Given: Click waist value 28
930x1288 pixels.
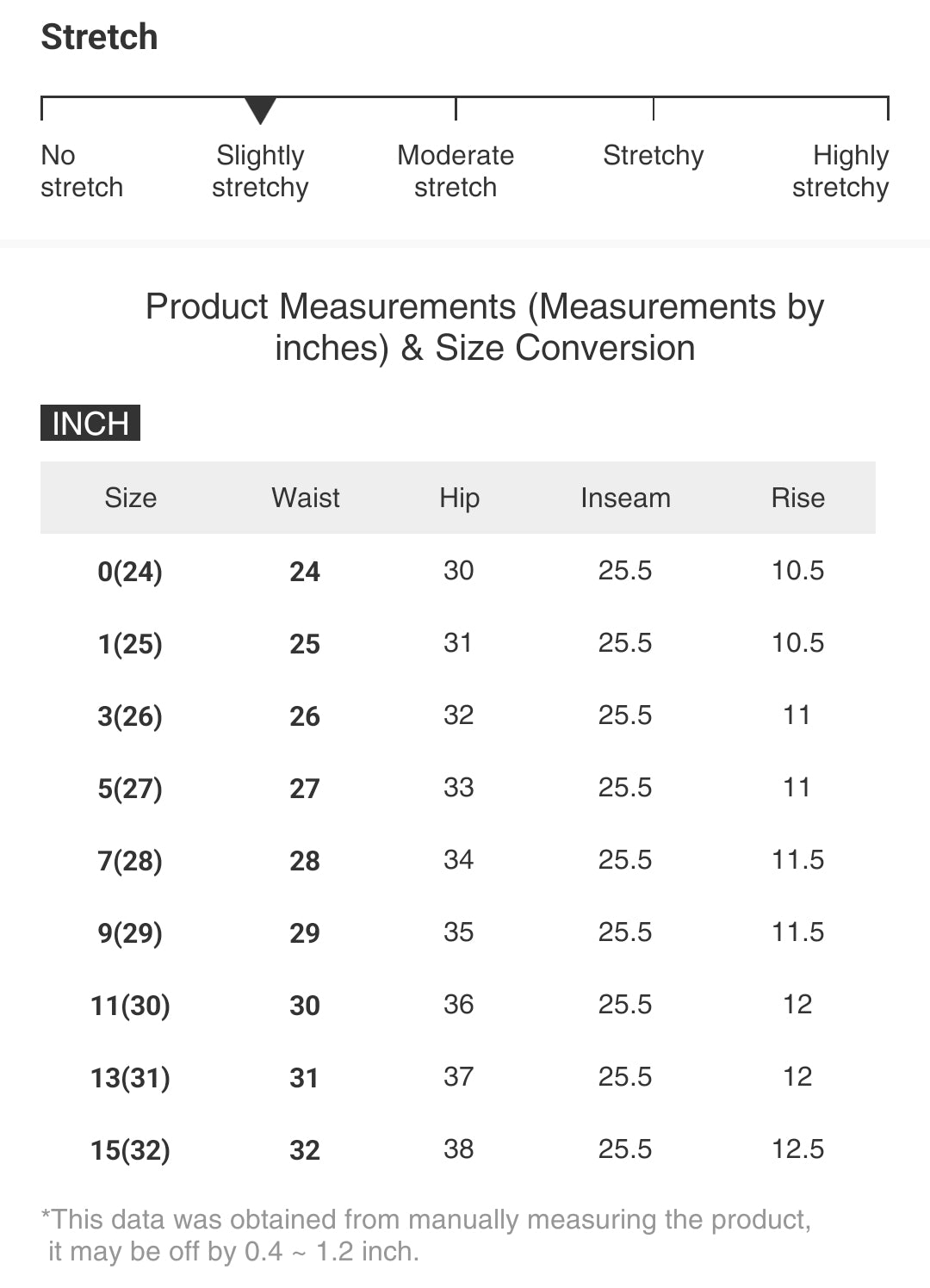Looking at the screenshot, I should pos(305,860).
